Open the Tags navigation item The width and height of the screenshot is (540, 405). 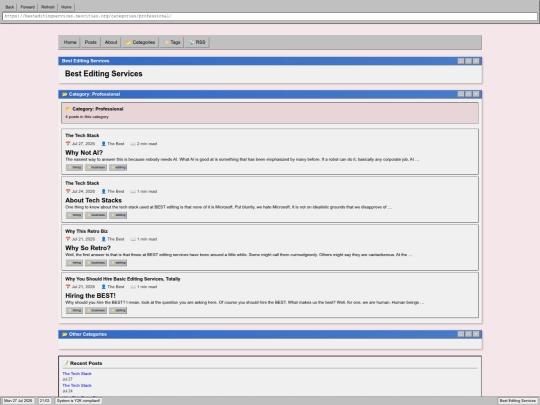click(172, 42)
